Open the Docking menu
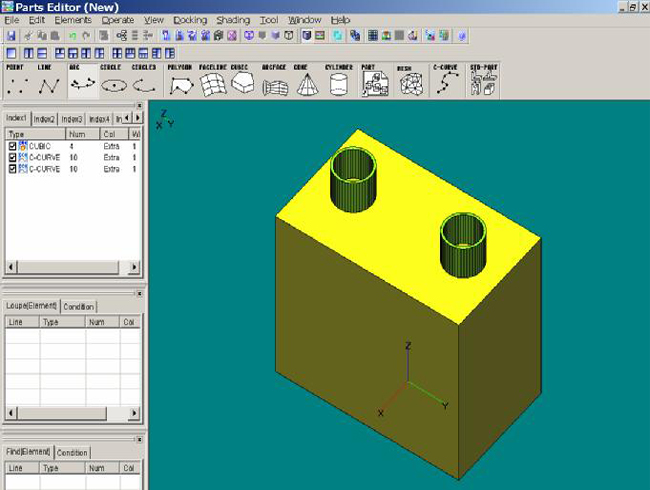The image size is (650, 490). coord(190,20)
